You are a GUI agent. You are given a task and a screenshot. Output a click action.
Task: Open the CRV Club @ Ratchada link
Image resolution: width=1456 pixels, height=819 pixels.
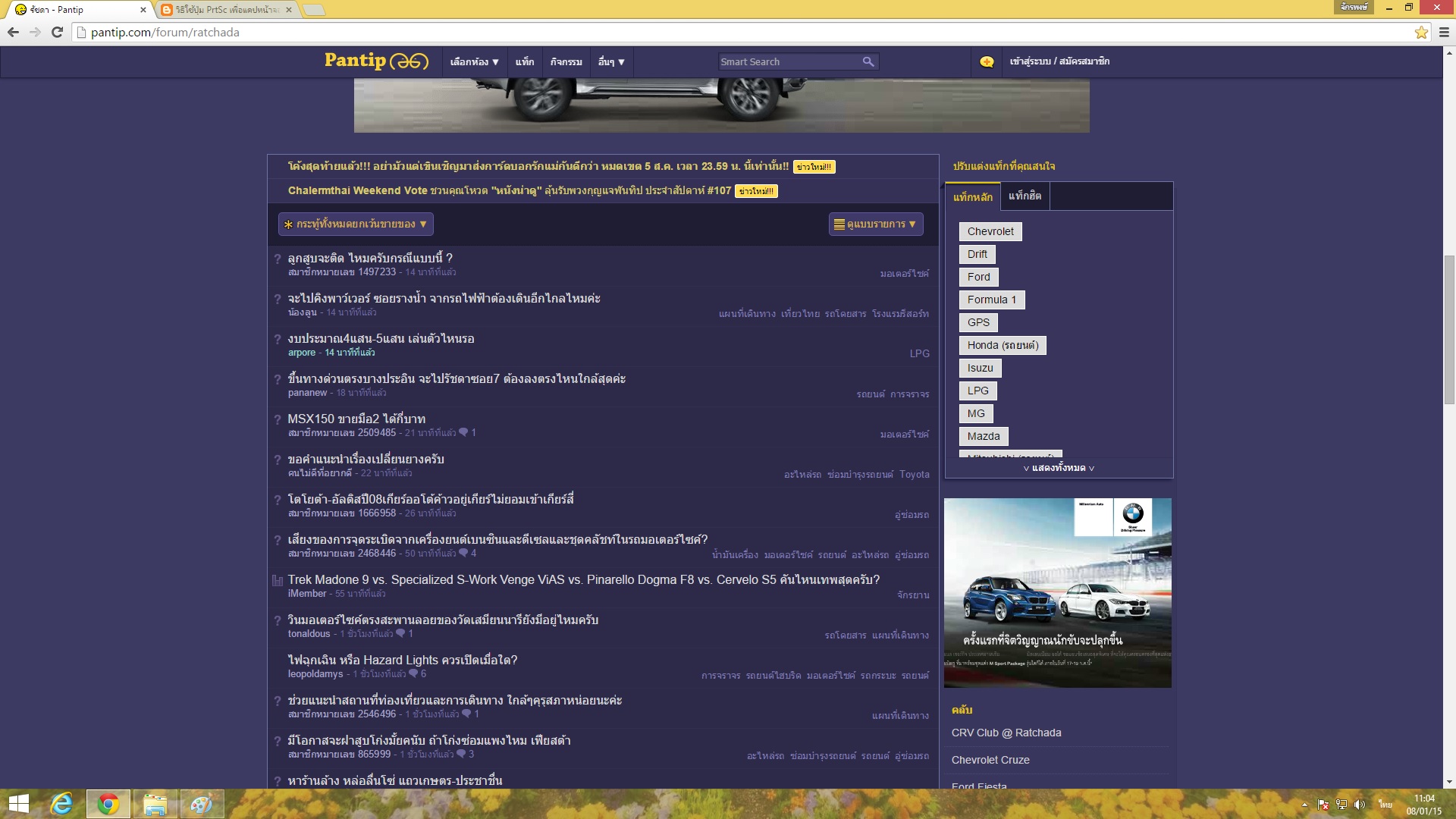point(1006,733)
